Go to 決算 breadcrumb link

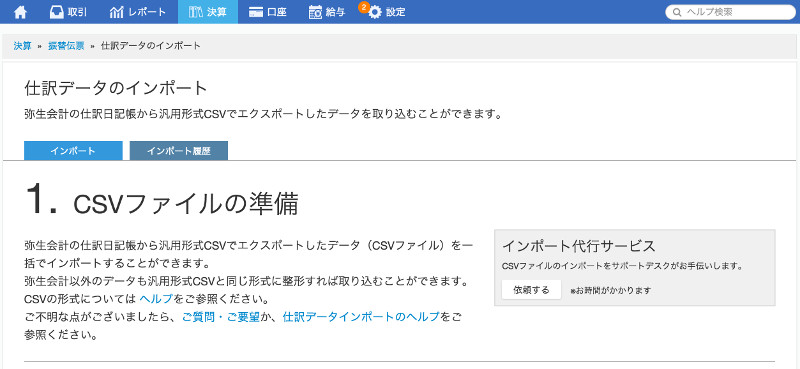click(x=22, y=46)
